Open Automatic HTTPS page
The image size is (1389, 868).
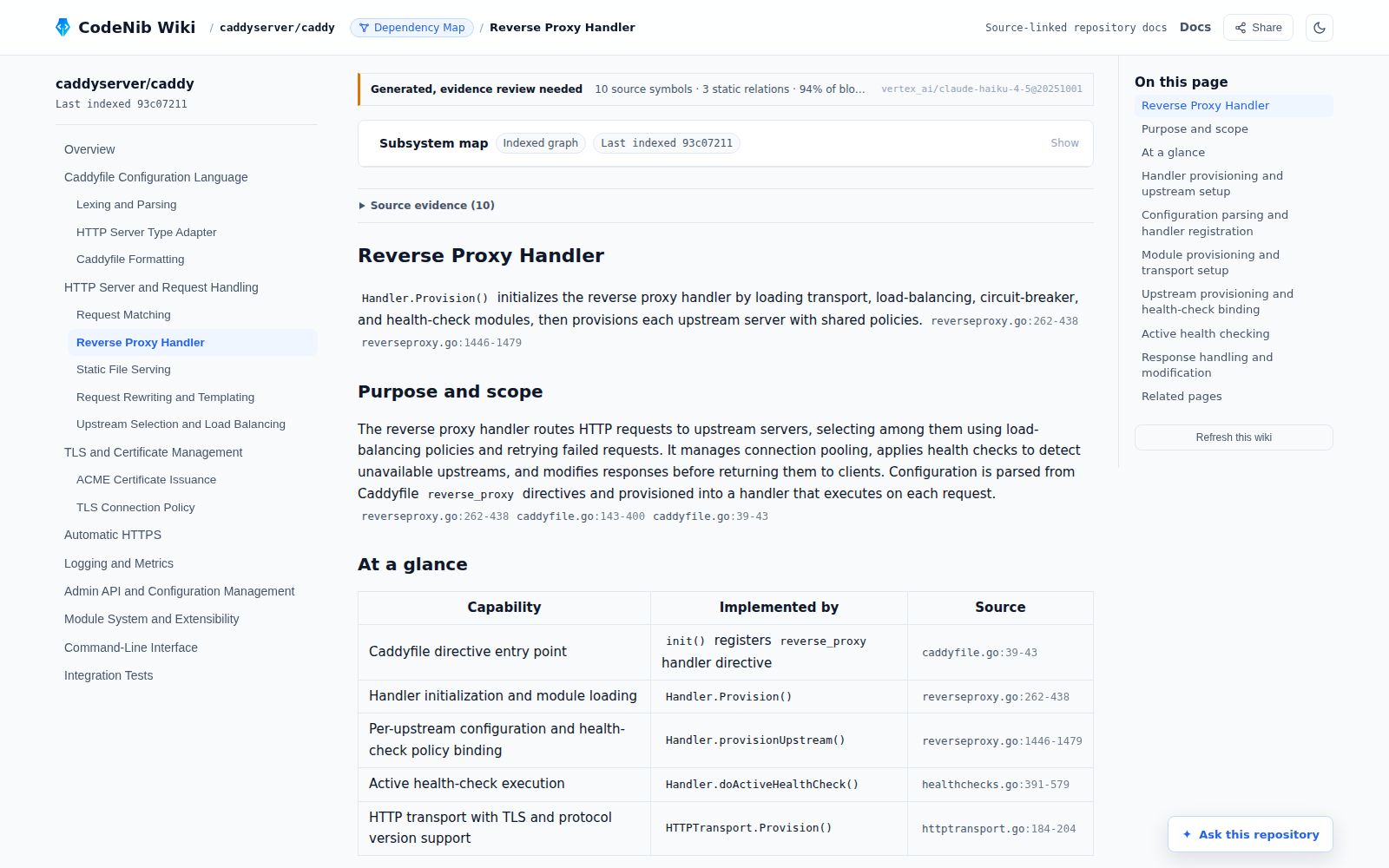point(113,535)
